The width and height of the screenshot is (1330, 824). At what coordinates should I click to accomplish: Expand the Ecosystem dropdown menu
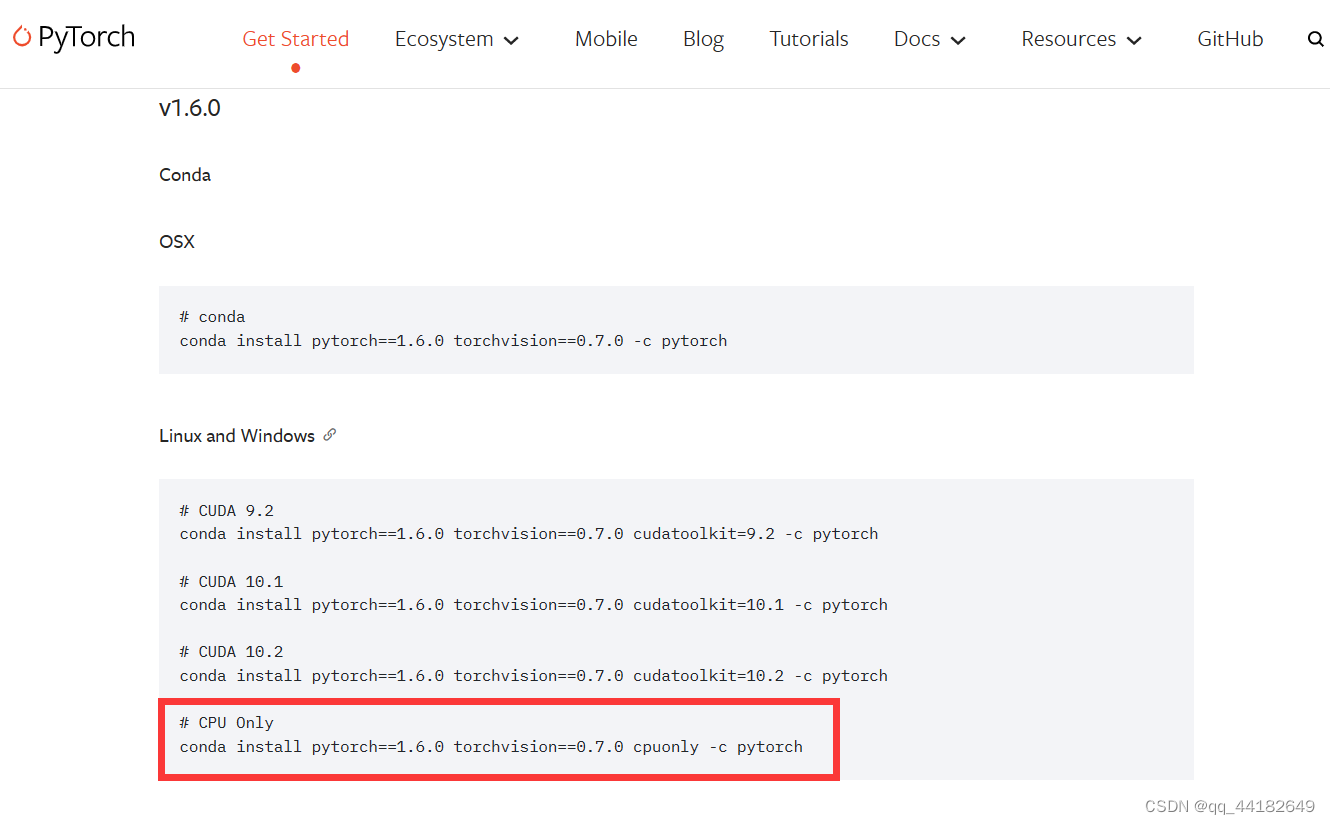click(444, 39)
